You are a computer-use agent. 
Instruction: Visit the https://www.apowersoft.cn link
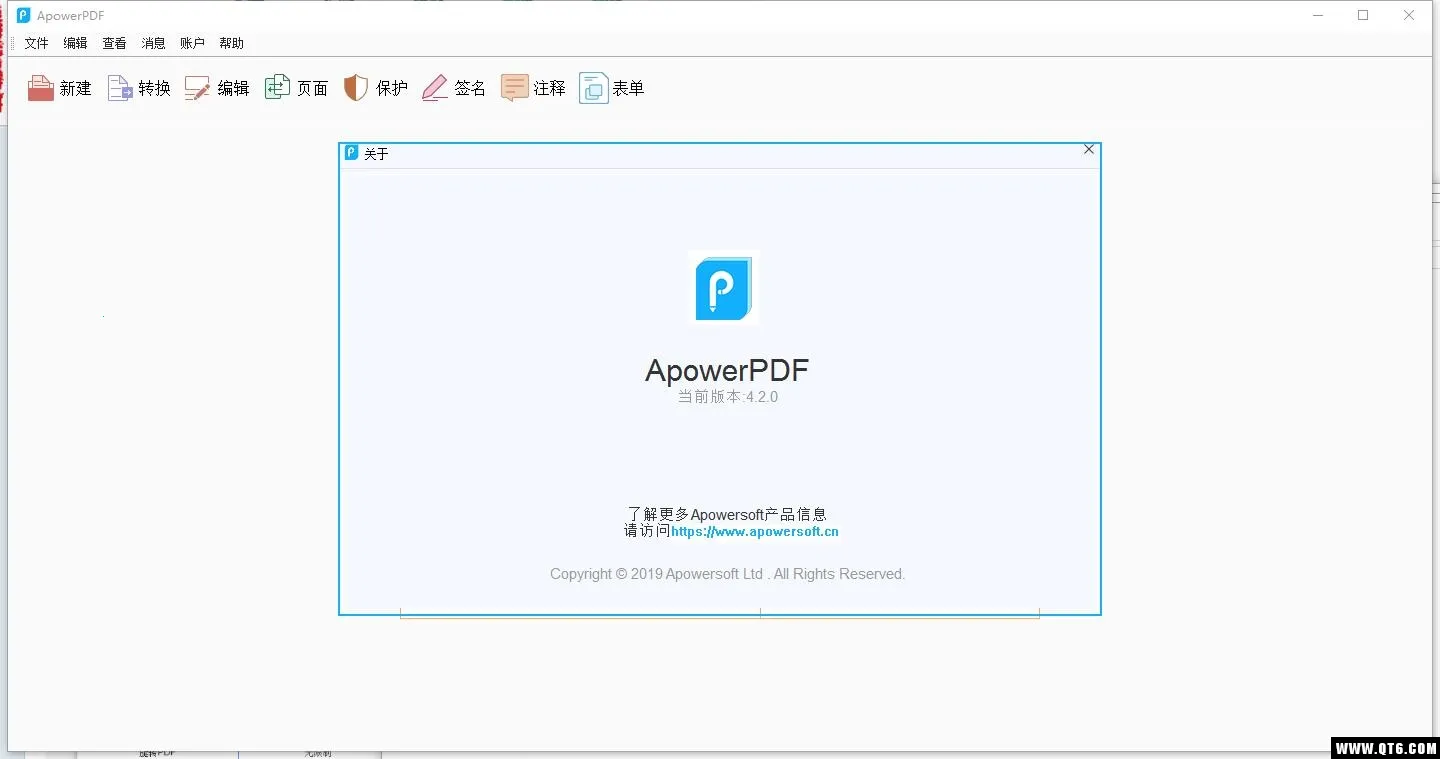(755, 532)
